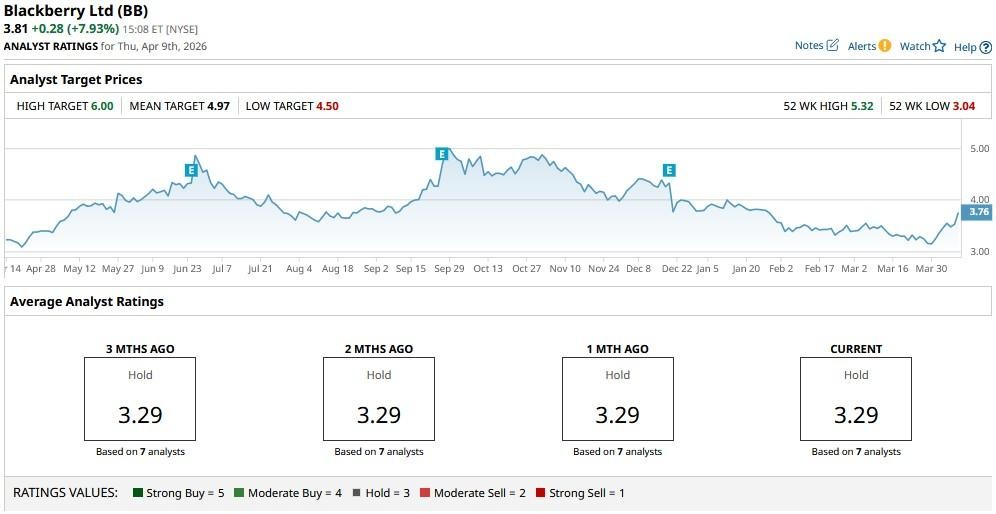Click the dark green Strong Buy swatch
Viewport: 996px width, 514px height.
137,493
